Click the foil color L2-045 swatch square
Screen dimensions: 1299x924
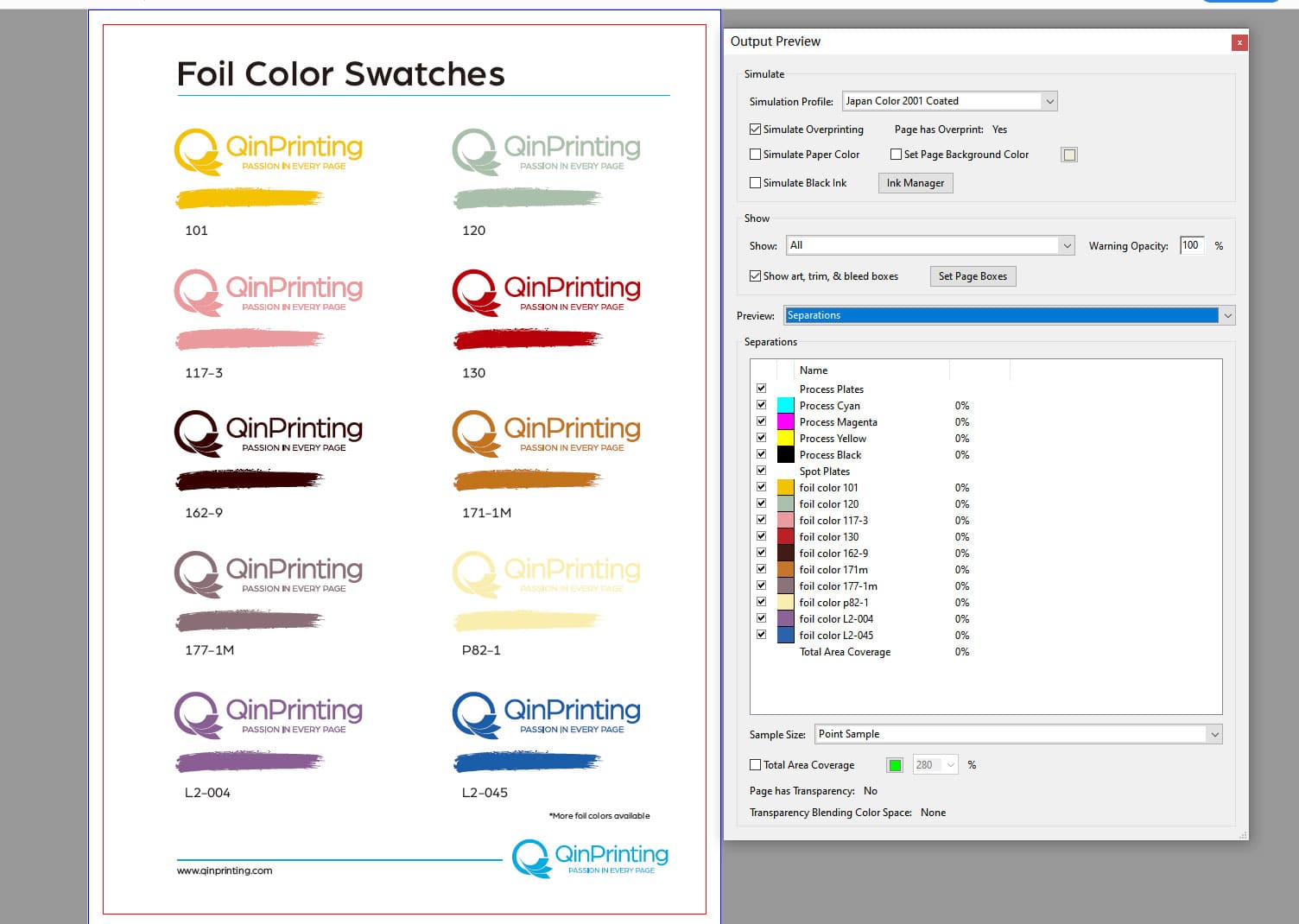[786, 635]
